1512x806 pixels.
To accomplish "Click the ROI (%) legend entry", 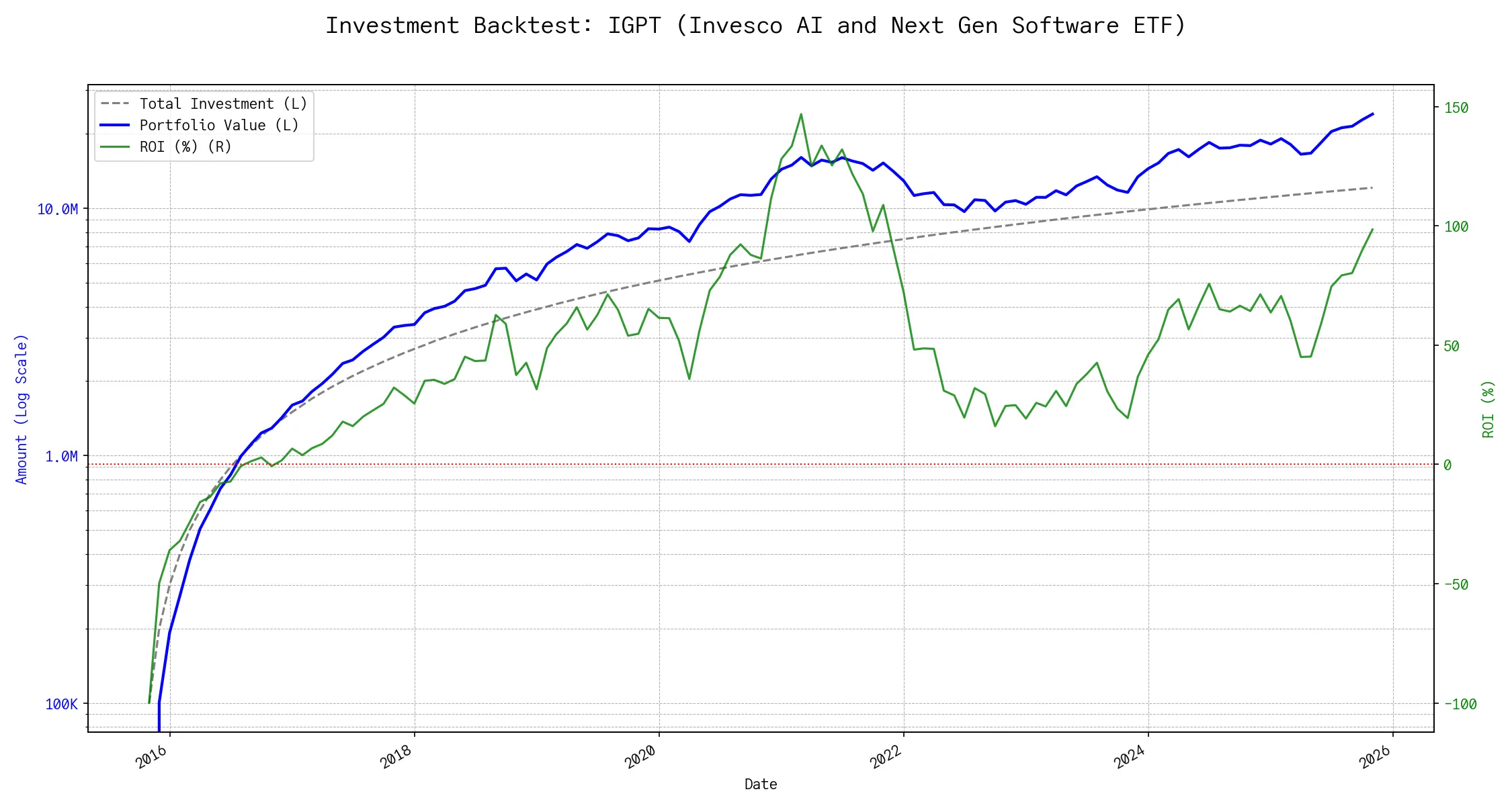I will (x=185, y=147).
